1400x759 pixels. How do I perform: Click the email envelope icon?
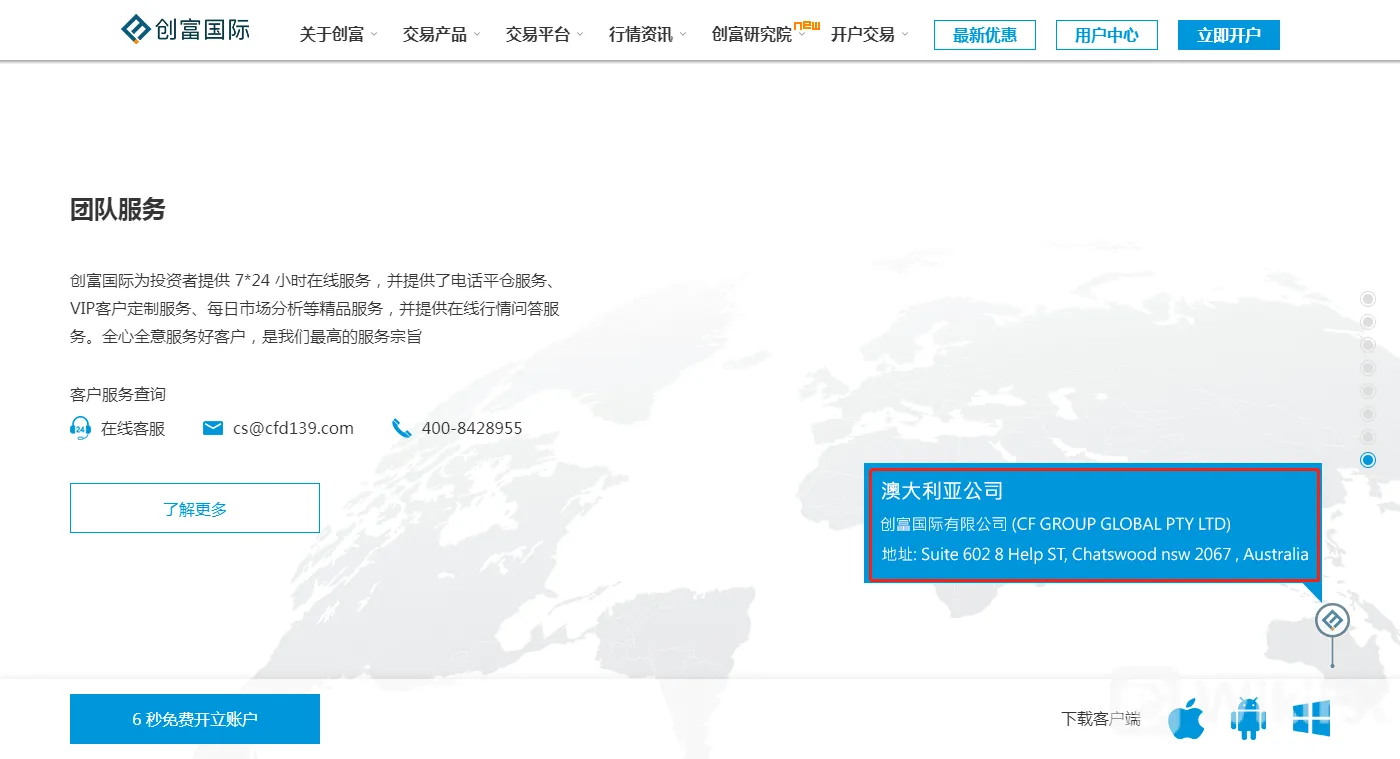(213, 428)
